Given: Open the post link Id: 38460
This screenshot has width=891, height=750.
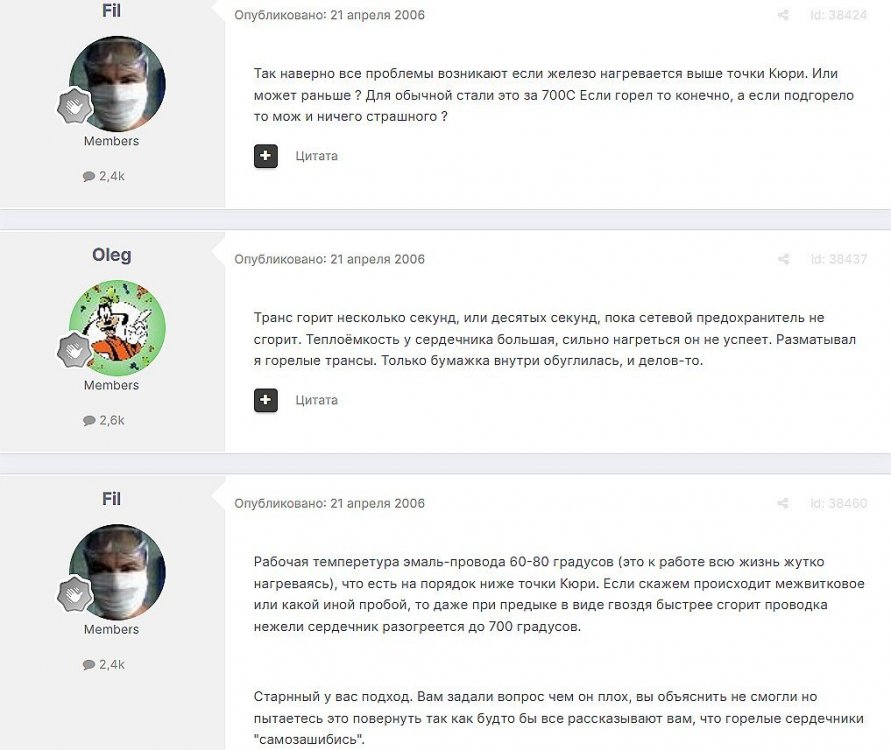Looking at the screenshot, I should [839, 503].
